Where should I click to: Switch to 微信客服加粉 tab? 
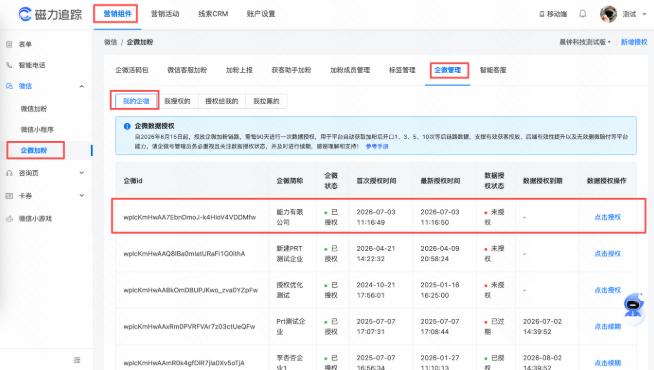pos(187,70)
